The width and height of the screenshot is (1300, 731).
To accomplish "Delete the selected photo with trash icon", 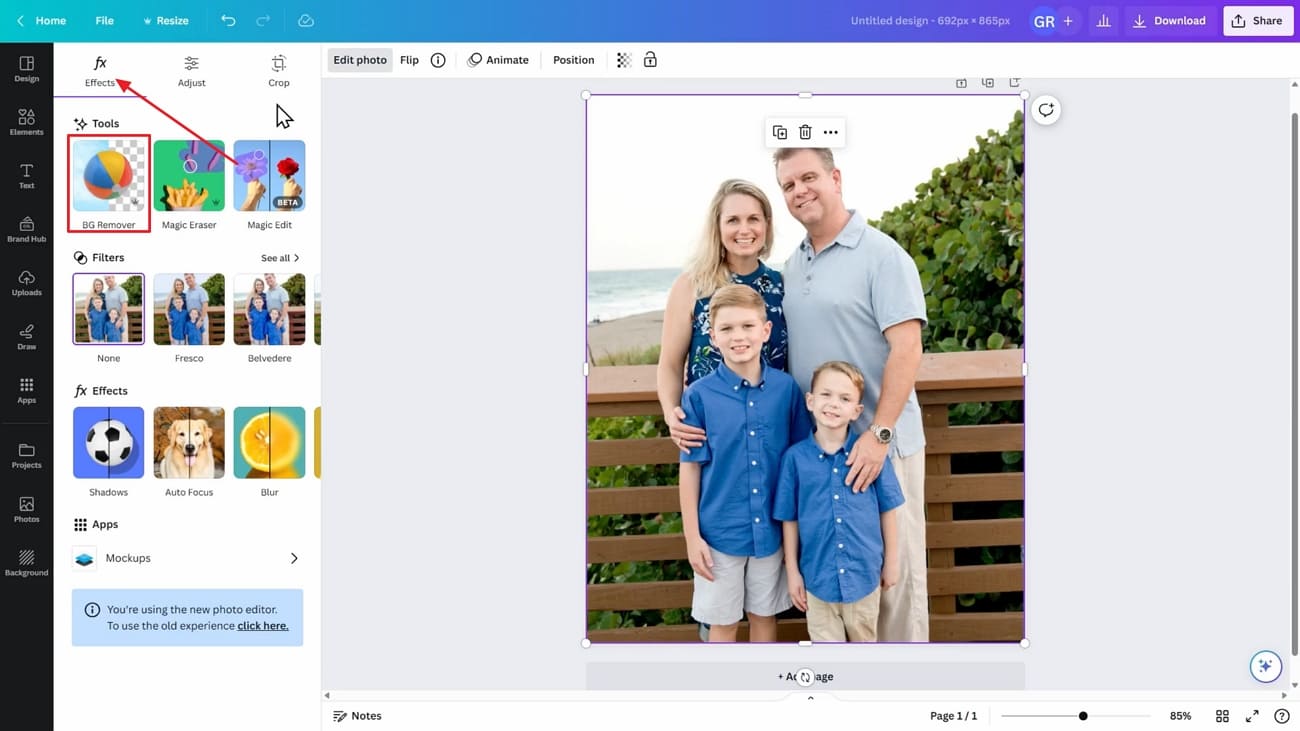I will click(x=805, y=132).
